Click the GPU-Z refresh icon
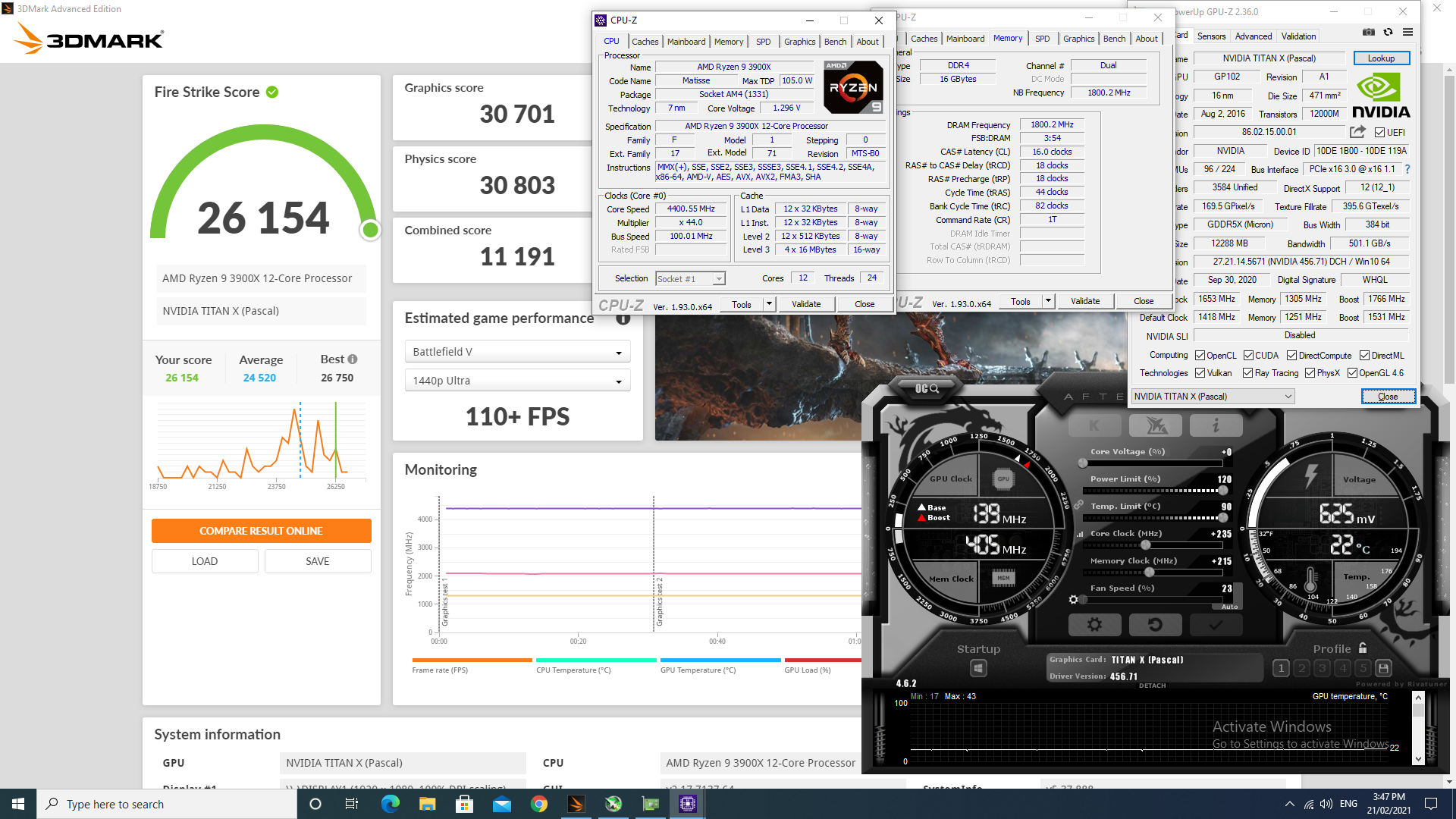The image size is (1456, 819). pyautogui.click(x=1388, y=32)
